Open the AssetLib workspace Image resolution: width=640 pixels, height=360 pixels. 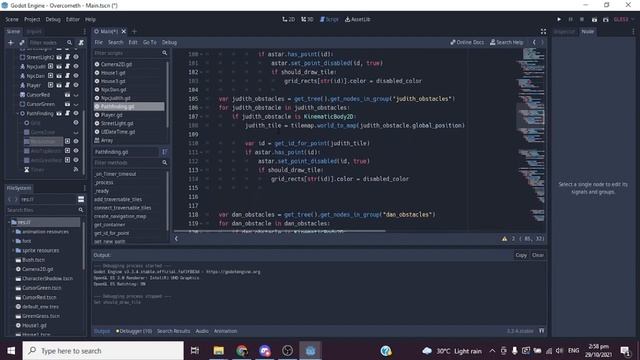coord(358,19)
